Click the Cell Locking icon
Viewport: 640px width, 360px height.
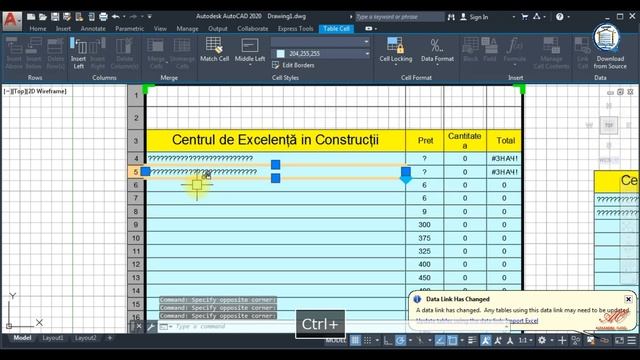395,46
